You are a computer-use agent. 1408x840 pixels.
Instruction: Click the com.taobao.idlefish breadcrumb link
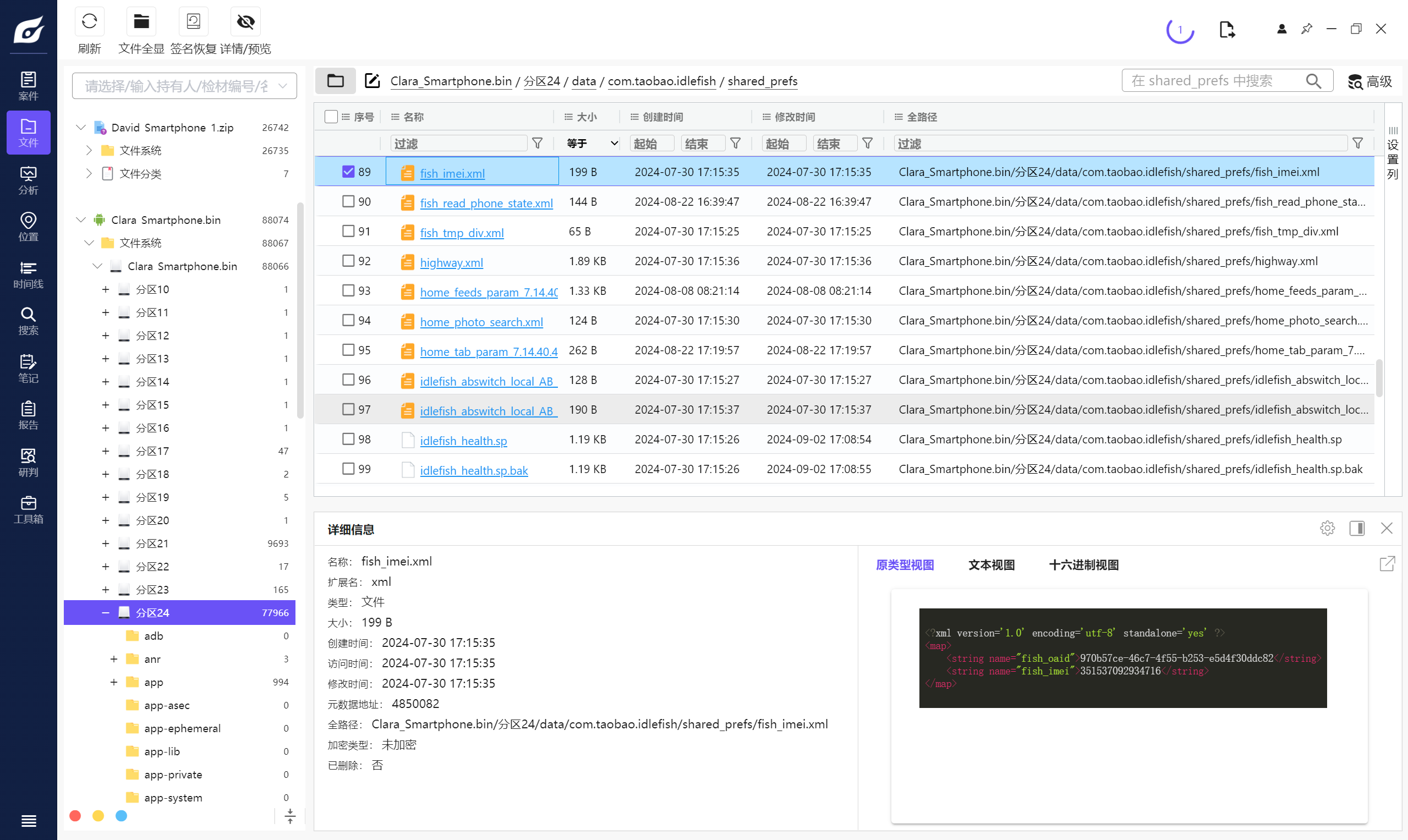[x=661, y=81]
